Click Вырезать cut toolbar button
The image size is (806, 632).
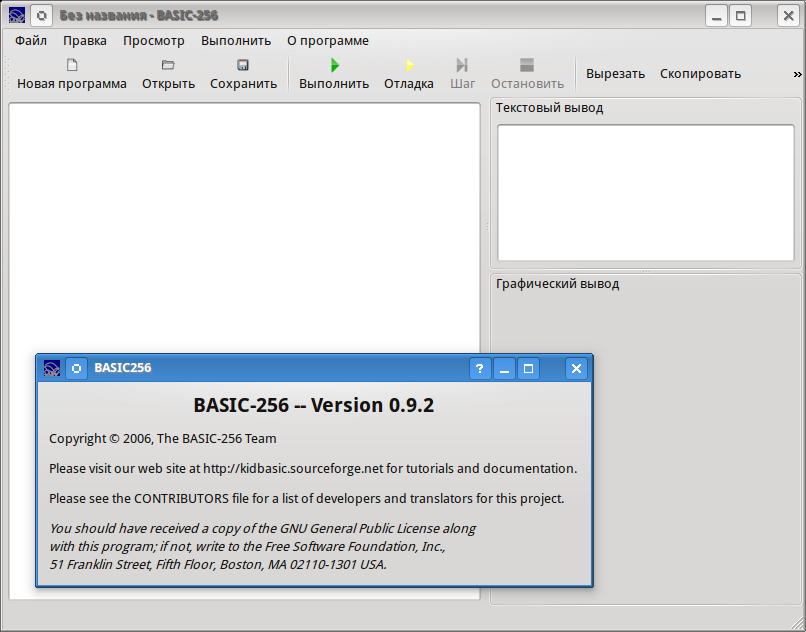[615, 74]
